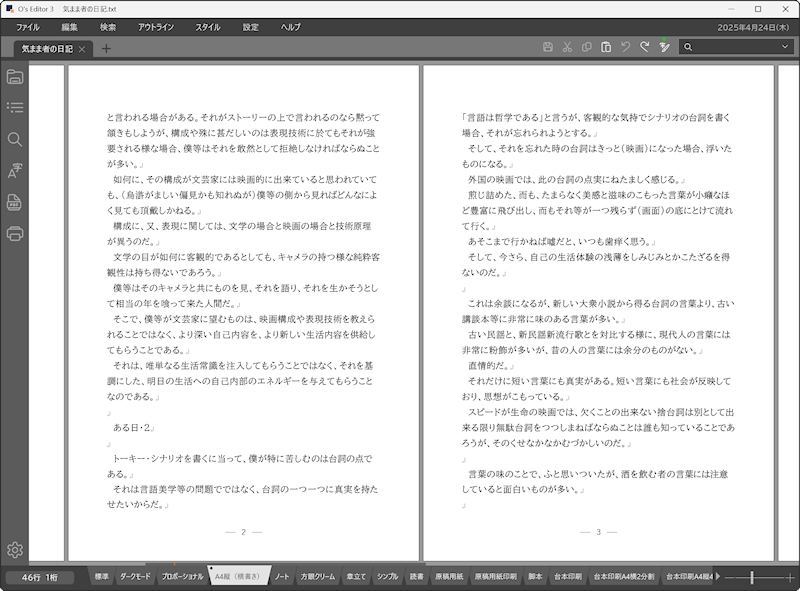The width and height of the screenshot is (800, 591).
Task: Click the proofreading pen toolbar icon
Action: point(664,46)
